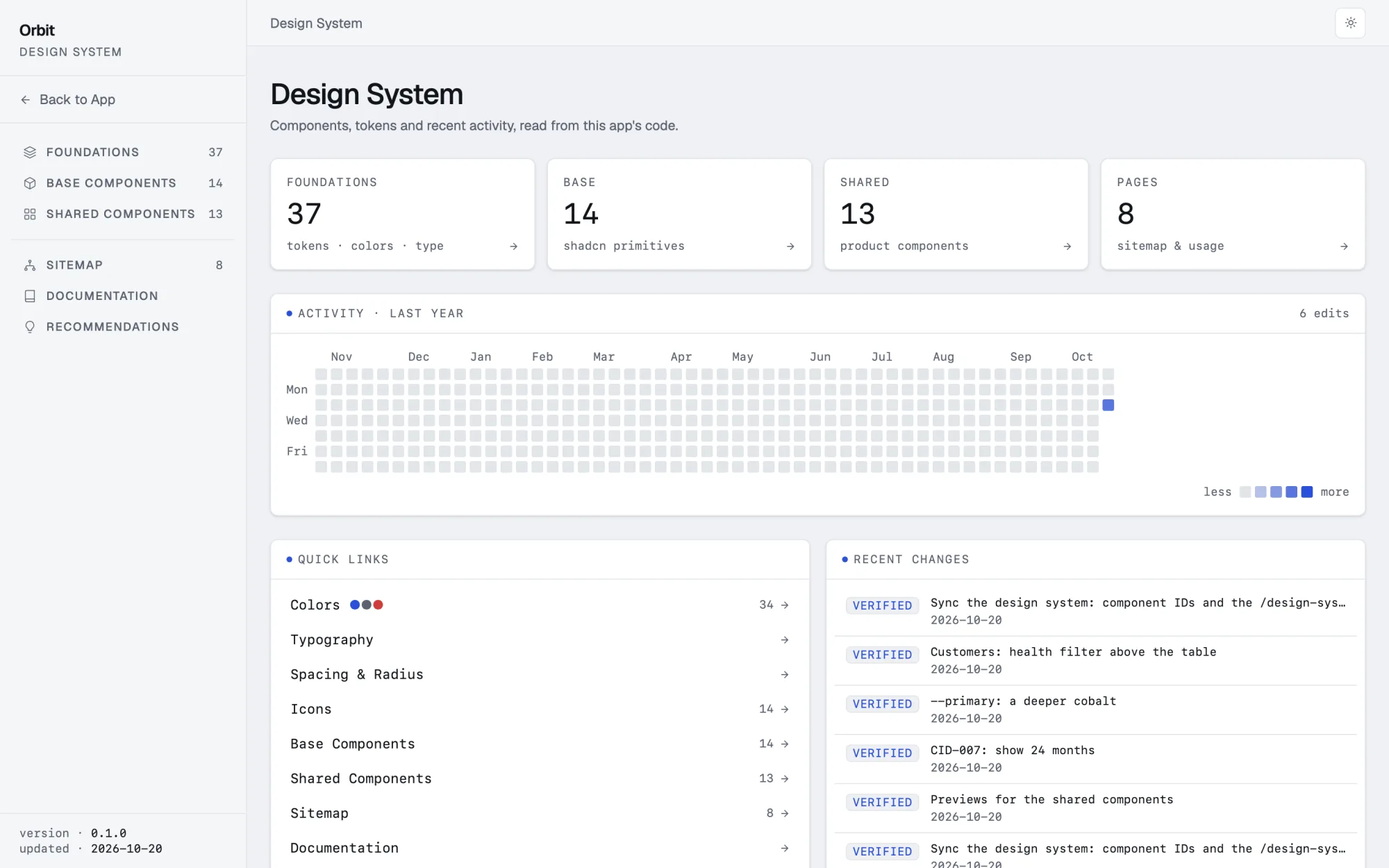Click '--primary: a deeper cobalt' change
Image resolution: width=1389 pixels, height=868 pixels.
1095,710
